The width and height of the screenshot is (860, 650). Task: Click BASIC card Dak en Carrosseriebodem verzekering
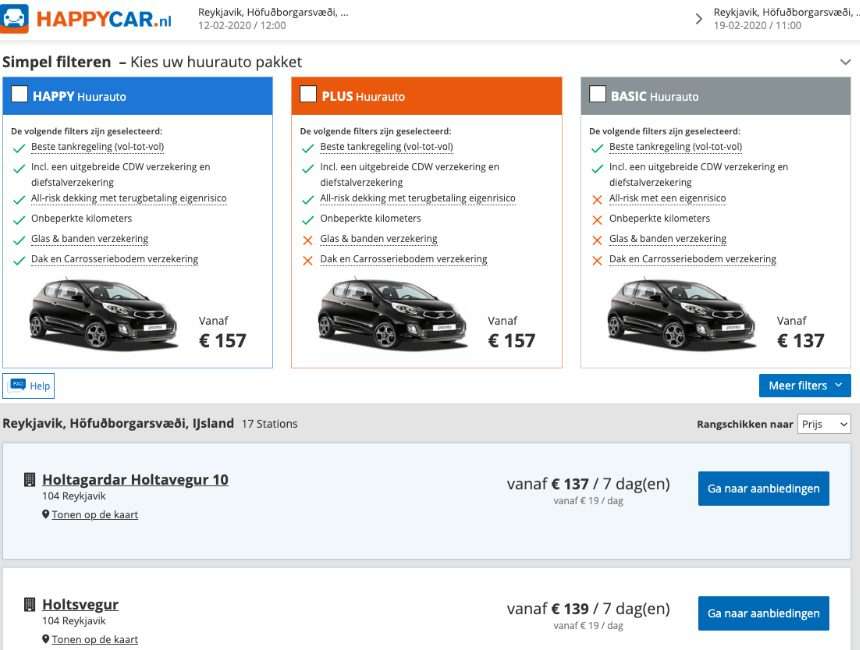693,259
